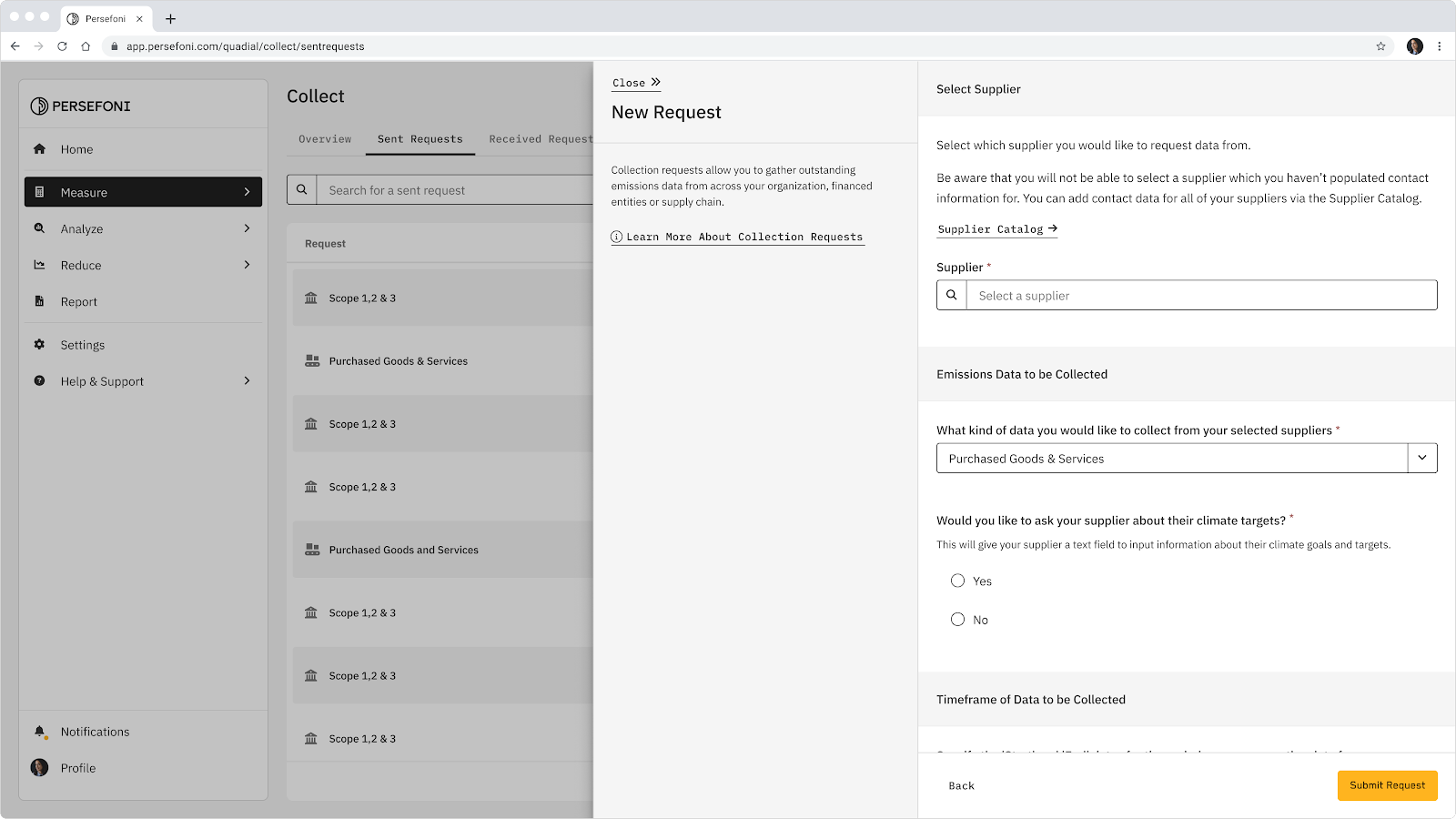Viewport: 1456px width, 819px height.
Task: Open the Supplier Catalog link
Action: (x=997, y=229)
